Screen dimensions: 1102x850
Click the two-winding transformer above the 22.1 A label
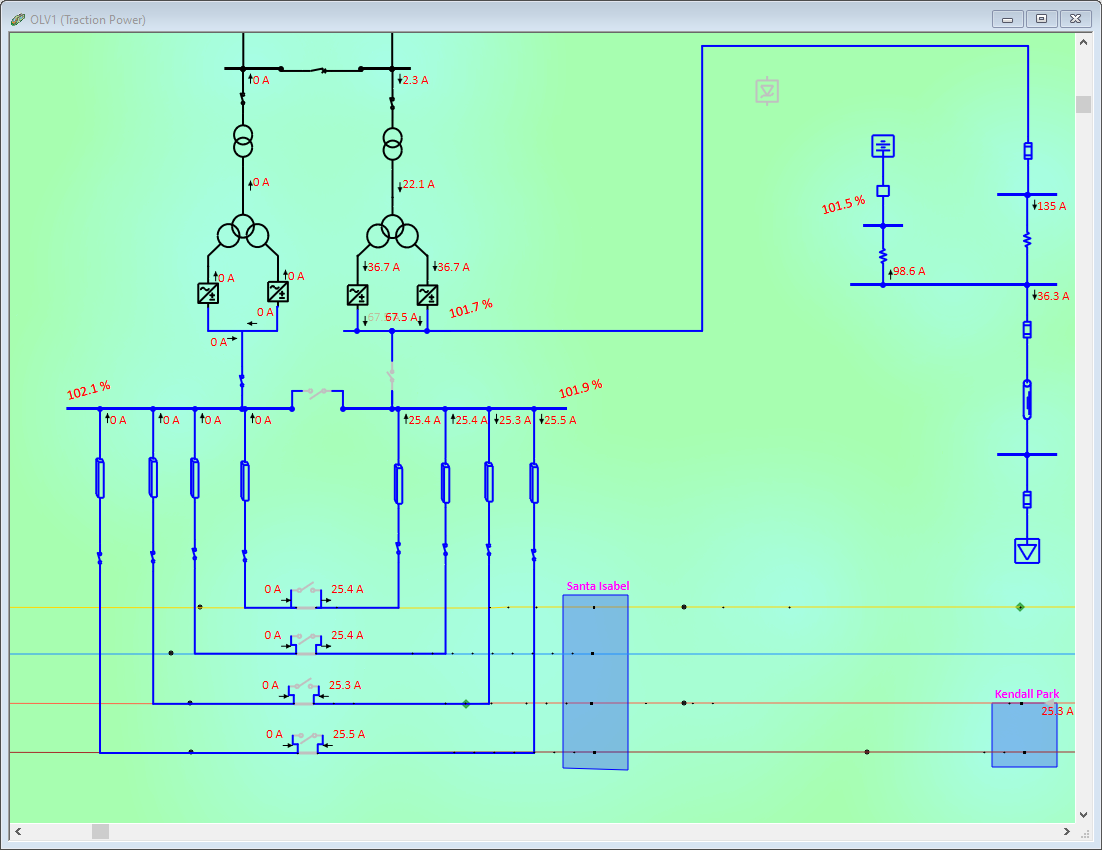(392, 143)
